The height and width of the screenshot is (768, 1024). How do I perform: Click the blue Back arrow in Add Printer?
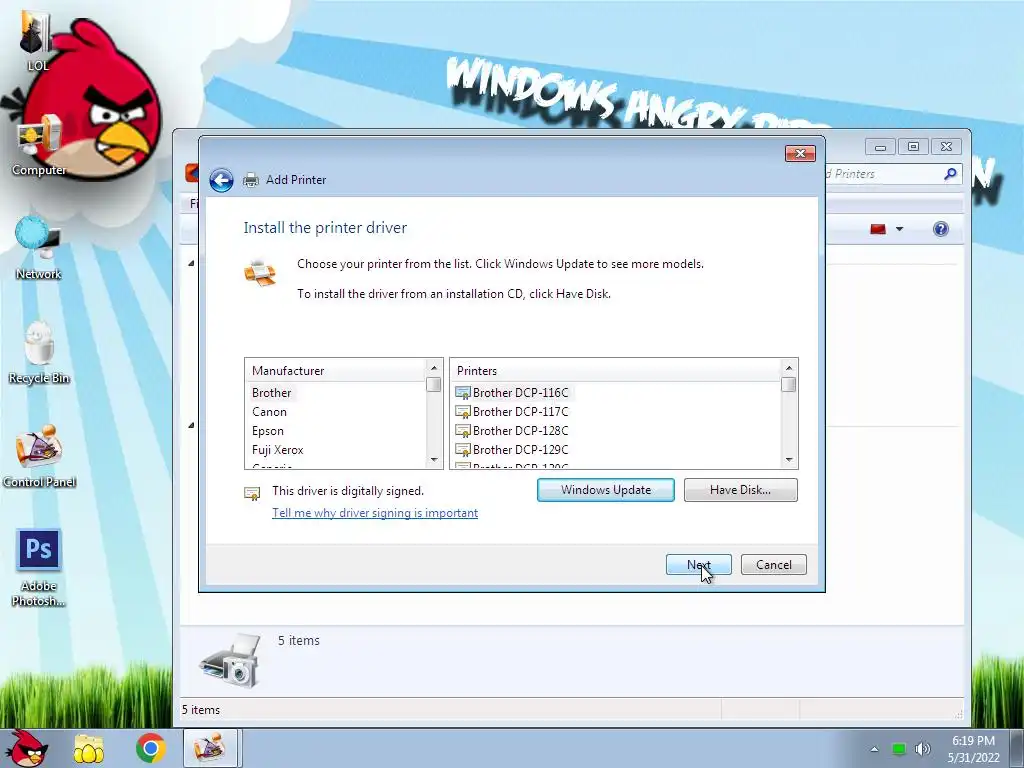tap(221, 180)
